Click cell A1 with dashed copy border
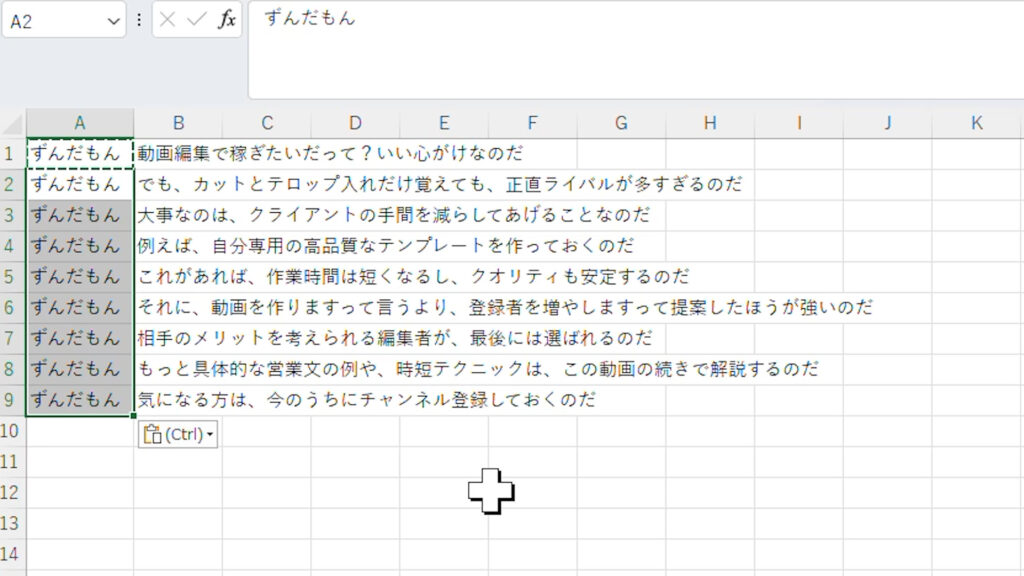 (x=80, y=154)
